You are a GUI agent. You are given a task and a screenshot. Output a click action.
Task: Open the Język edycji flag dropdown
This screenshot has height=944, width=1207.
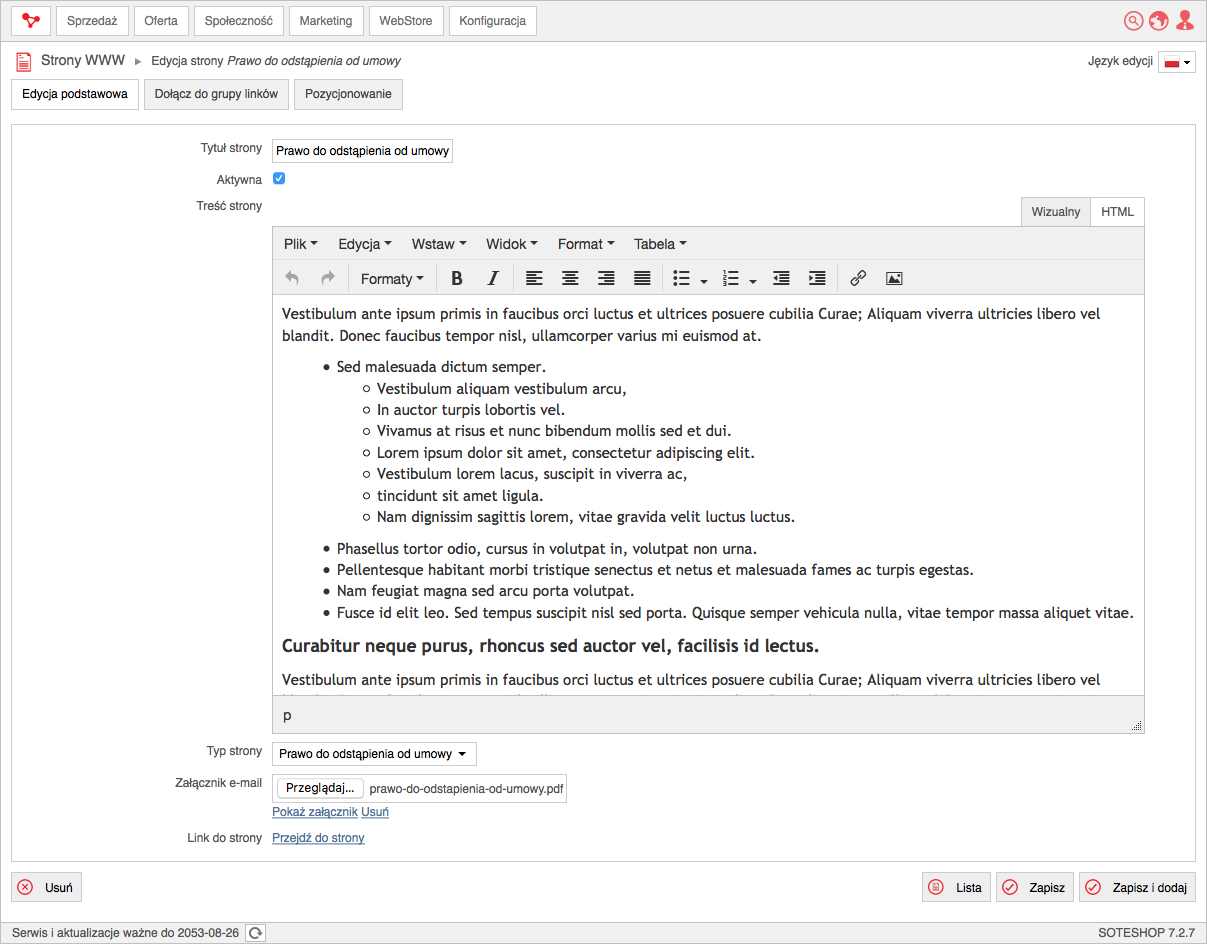click(x=1177, y=62)
